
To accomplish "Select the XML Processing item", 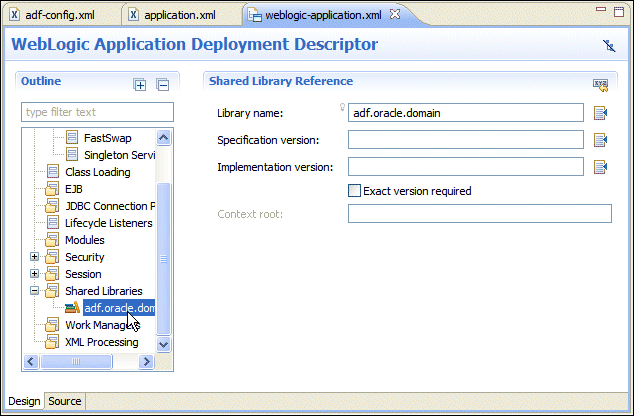I will [102, 342].
